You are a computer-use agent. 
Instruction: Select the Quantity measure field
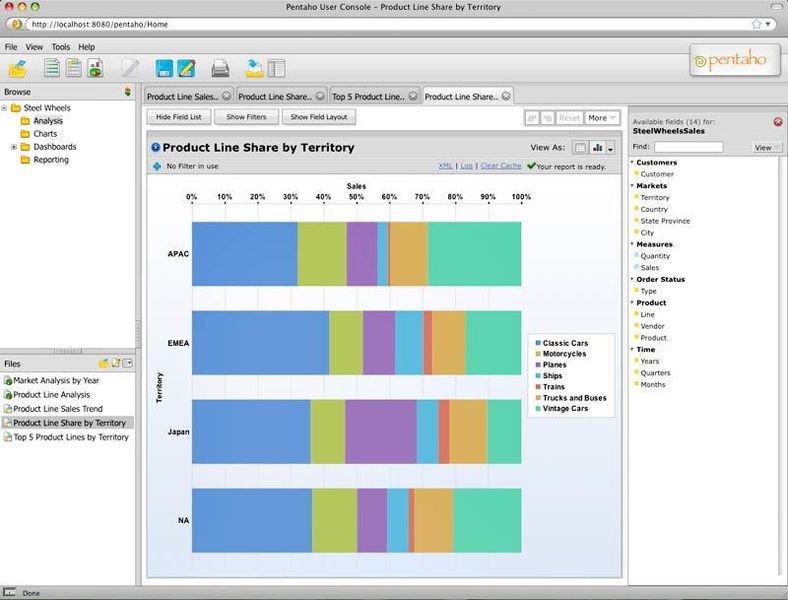click(655, 256)
